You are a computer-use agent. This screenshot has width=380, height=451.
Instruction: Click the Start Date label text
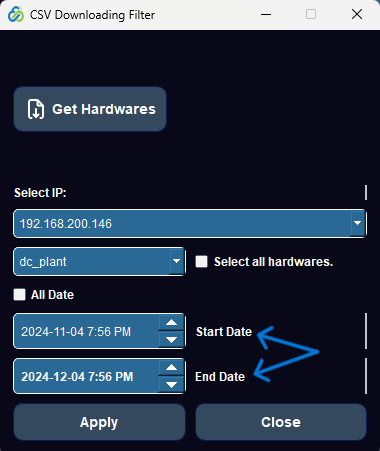point(224,332)
